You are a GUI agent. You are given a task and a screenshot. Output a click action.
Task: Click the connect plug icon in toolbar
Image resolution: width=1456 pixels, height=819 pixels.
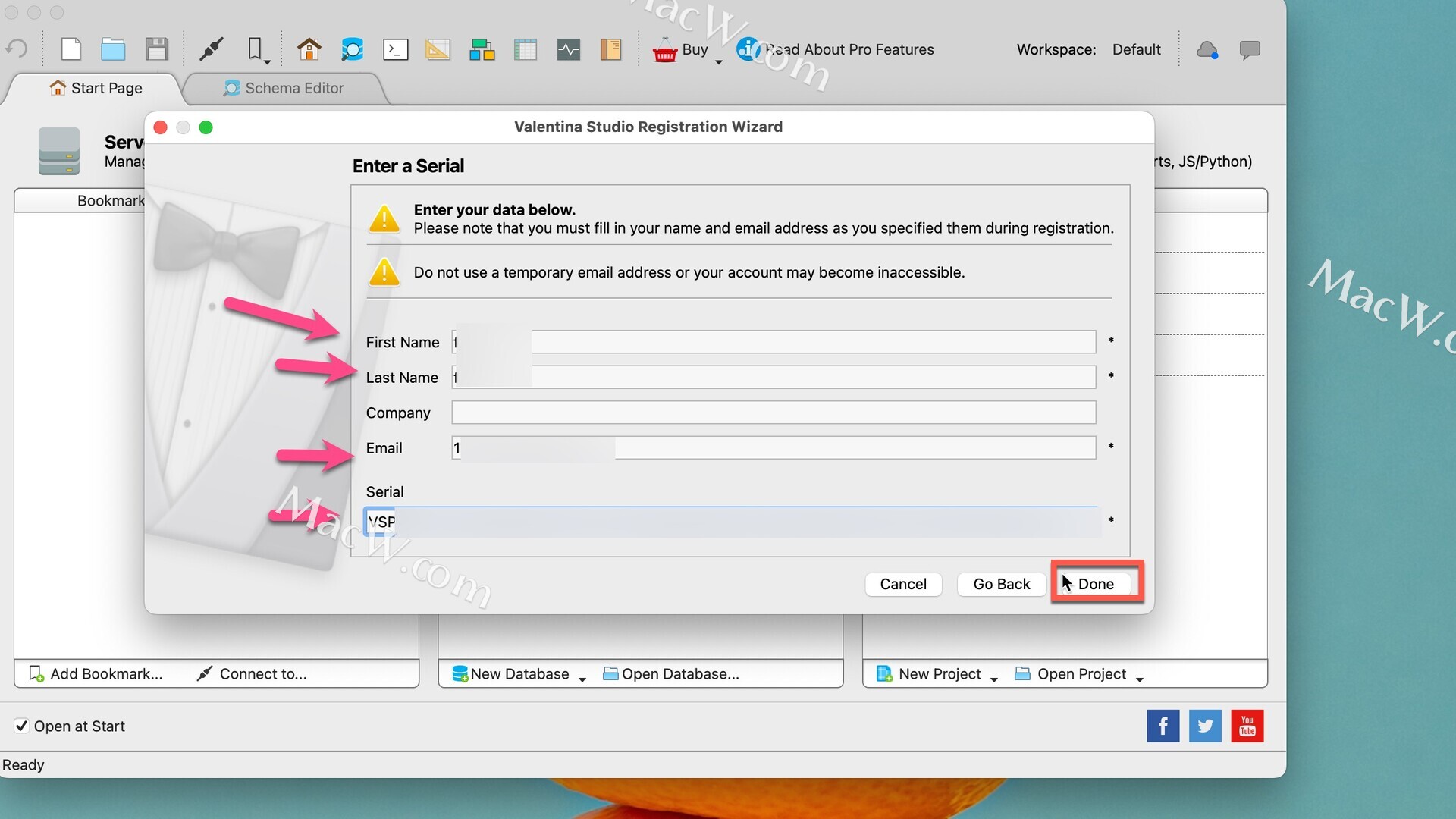tap(212, 49)
